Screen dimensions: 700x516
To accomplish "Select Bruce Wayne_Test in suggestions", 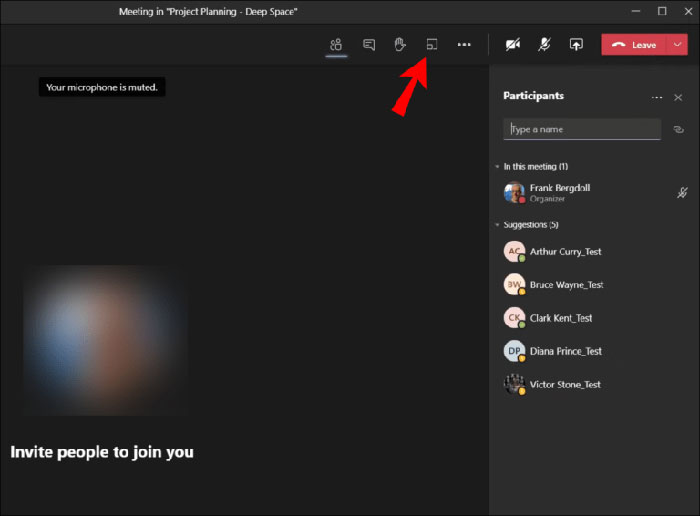I will pos(566,285).
